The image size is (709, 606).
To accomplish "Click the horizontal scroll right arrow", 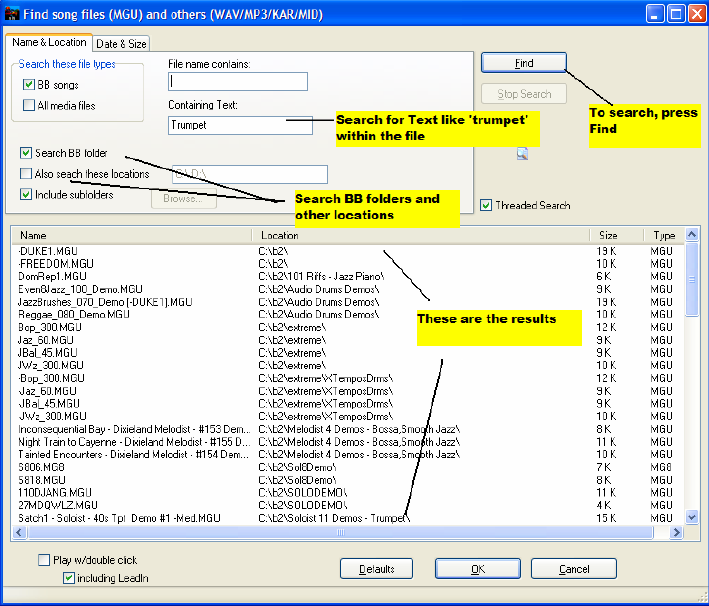I will coord(676,532).
